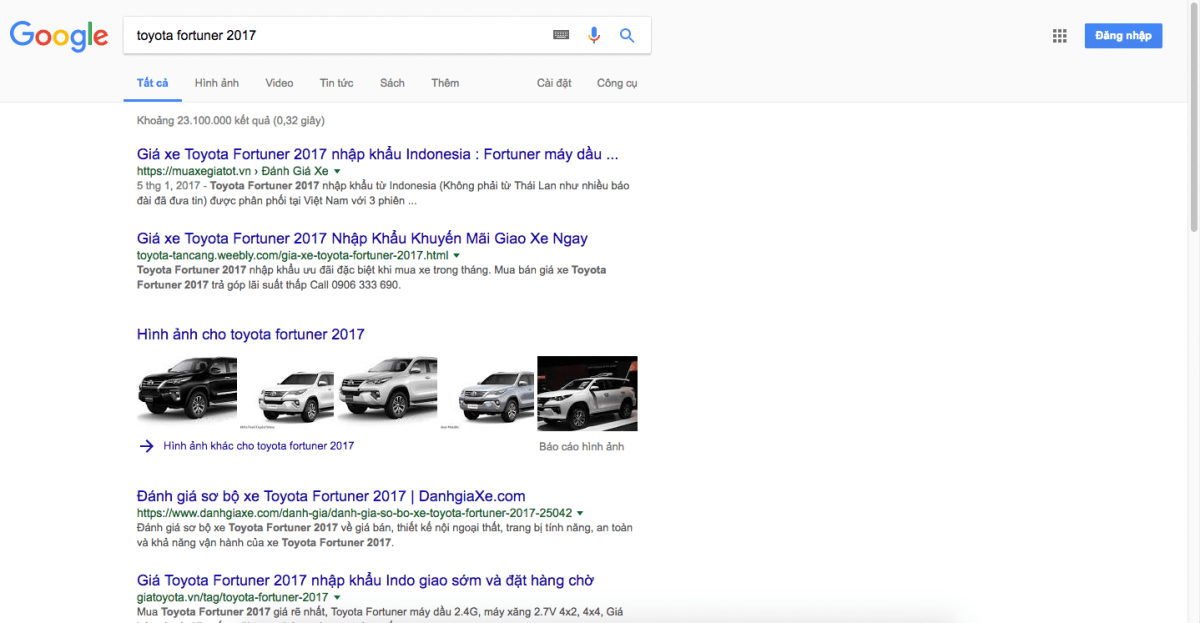Open the on-screen keyboard icon
The height and width of the screenshot is (623, 1200).
561,35
